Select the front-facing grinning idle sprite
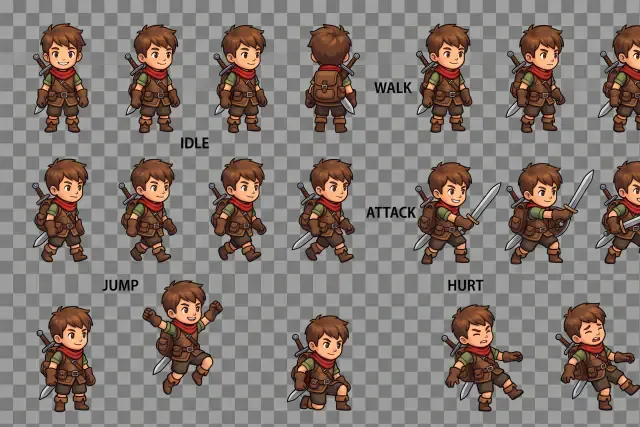The height and width of the screenshot is (427, 640). (x=61, y=78)
